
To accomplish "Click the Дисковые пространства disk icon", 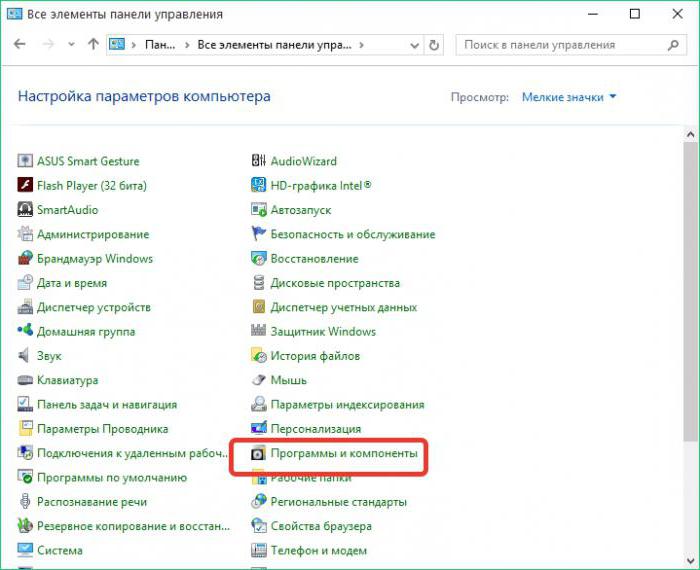I will click(258, 283).
